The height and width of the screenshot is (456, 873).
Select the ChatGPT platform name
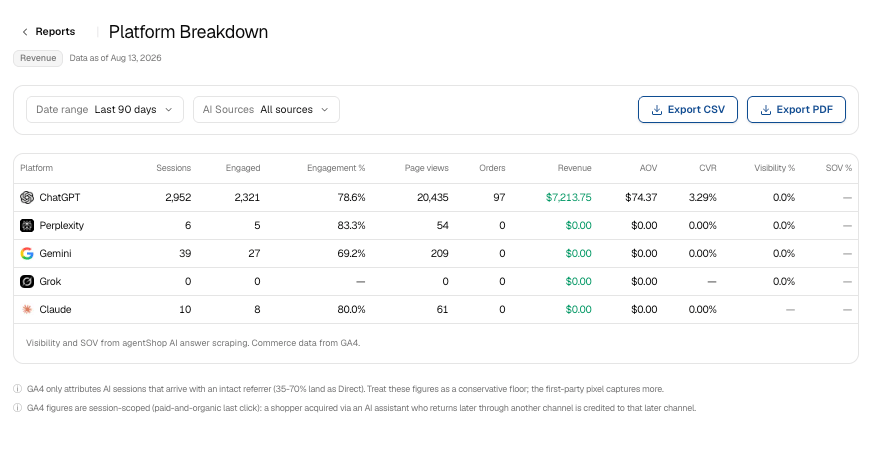coord(60,198)
